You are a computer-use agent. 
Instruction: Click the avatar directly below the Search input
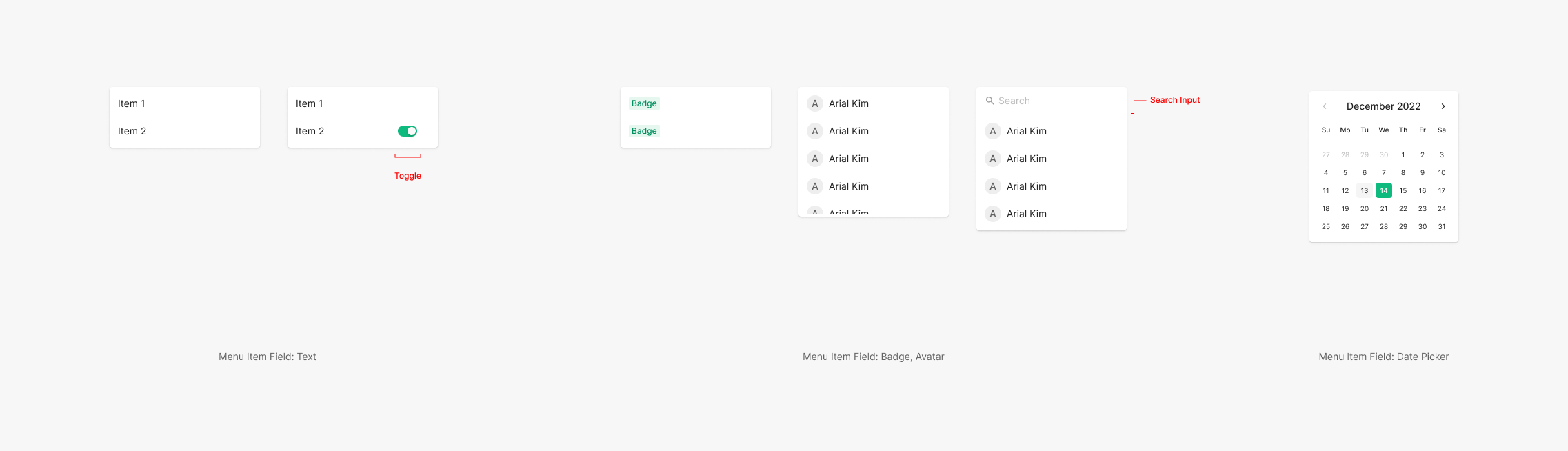[x=993, y=131]
